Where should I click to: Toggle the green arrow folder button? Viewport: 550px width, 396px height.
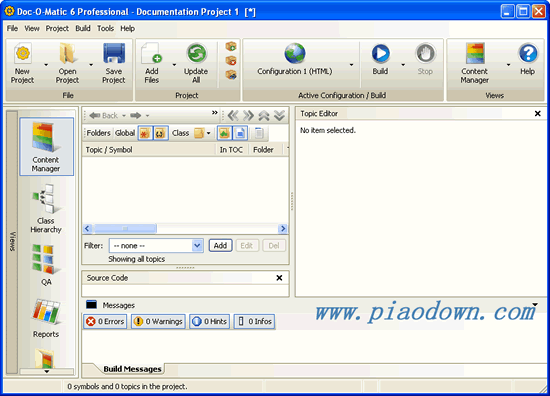pyautogui.click(x=224, y=133)
